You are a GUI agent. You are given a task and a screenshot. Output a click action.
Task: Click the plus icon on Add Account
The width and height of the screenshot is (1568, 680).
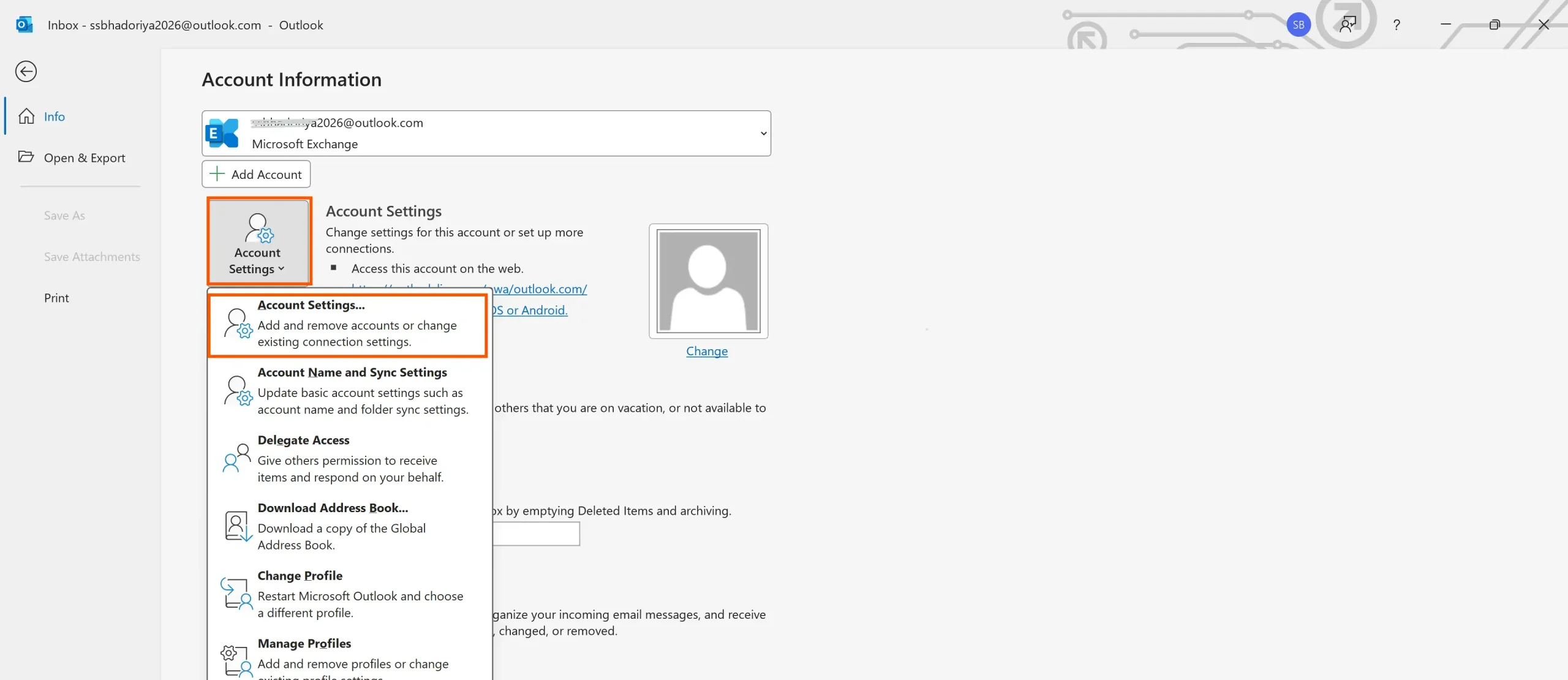point(217,174)
